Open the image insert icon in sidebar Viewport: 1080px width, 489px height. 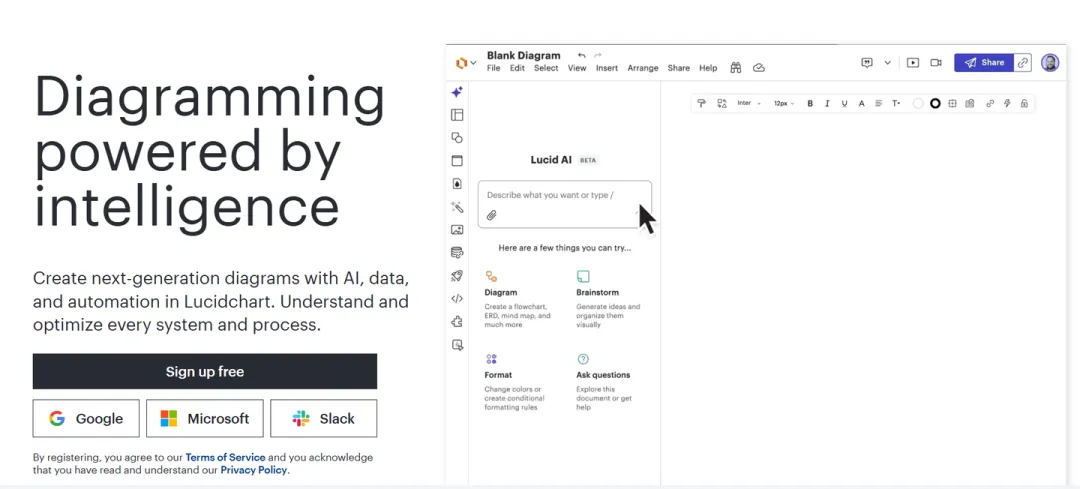point(457,230)
